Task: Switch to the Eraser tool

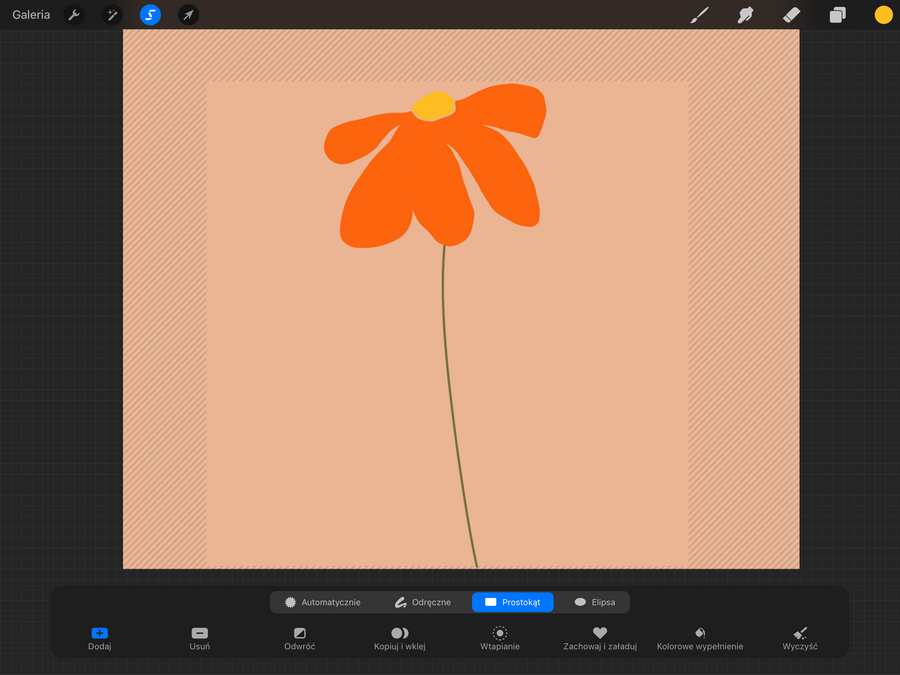Action: click(791, 14)
